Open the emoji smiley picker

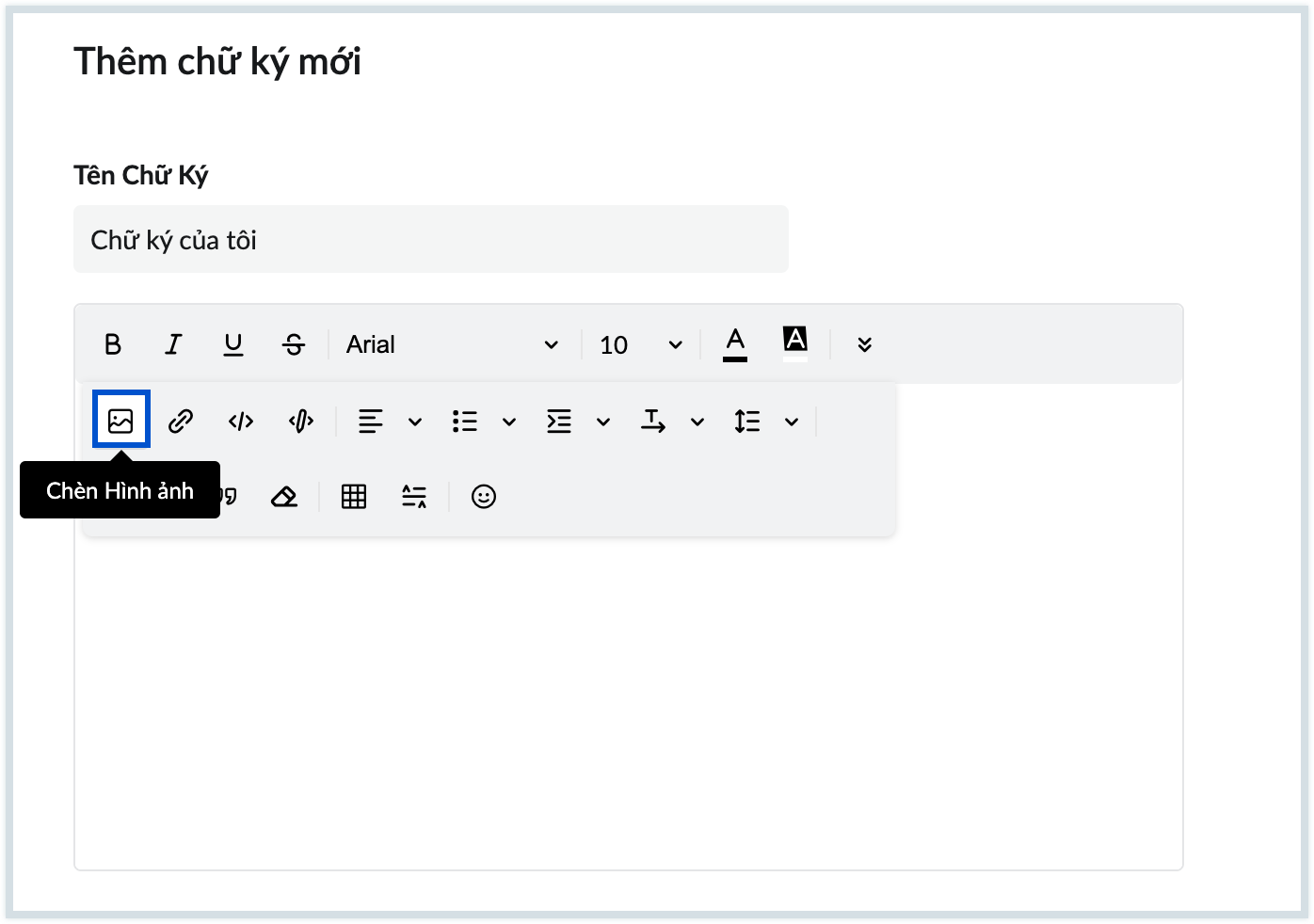coord(484,496)
